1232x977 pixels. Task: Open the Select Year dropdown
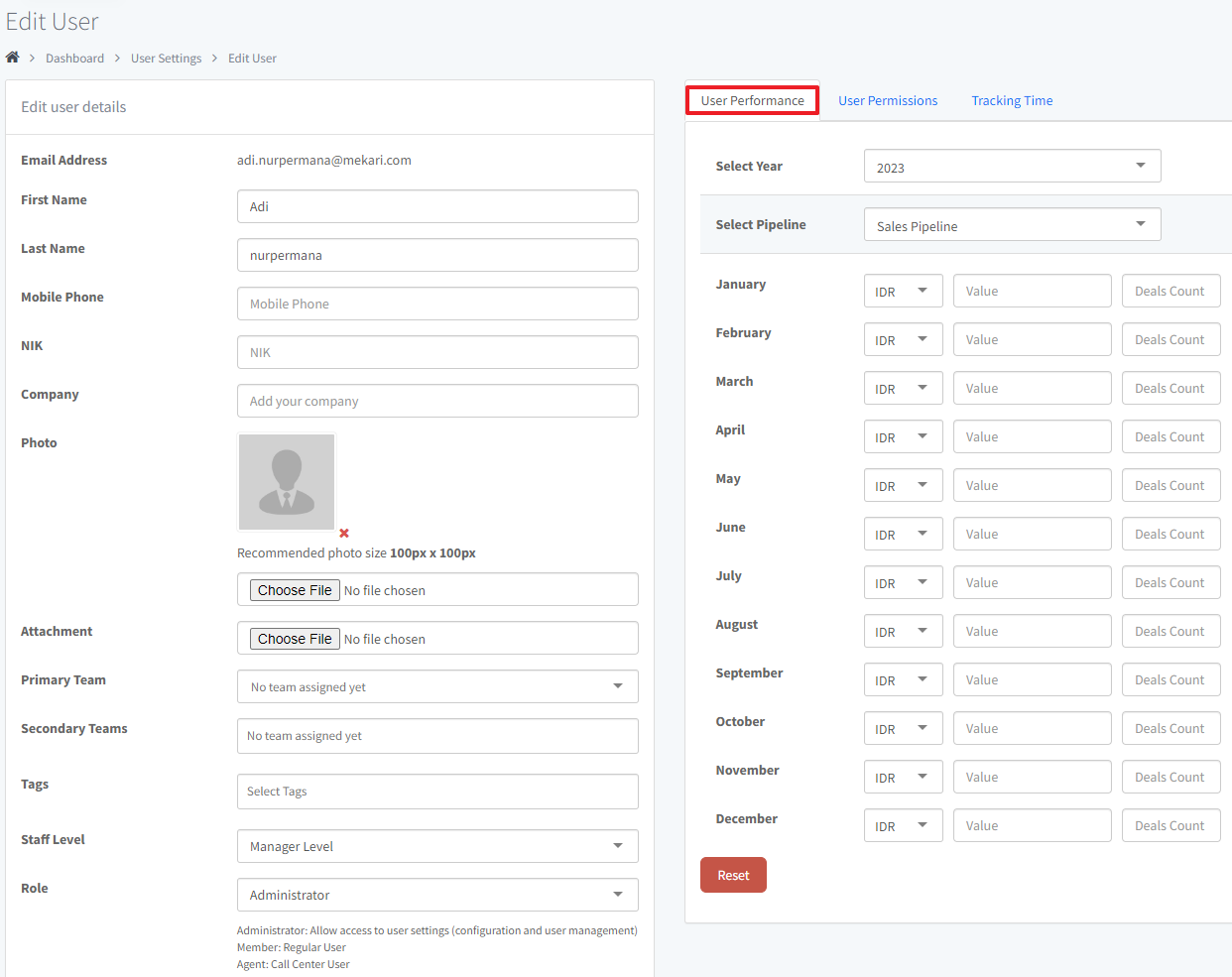[x=1012, y=166]
